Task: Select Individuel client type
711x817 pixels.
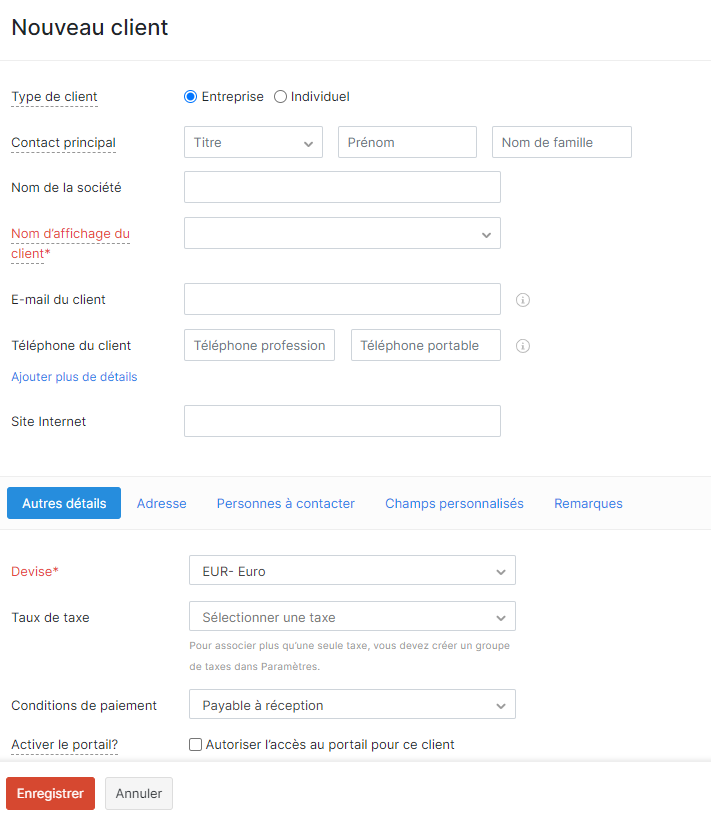Action: tap(280, 97)
